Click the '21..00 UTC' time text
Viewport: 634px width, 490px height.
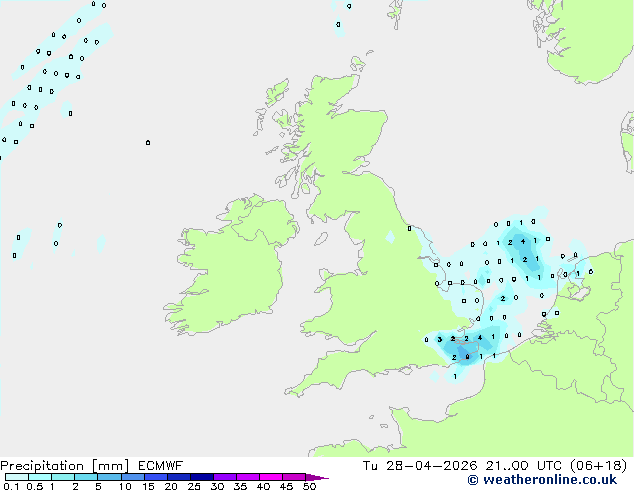tap(524, 466)
